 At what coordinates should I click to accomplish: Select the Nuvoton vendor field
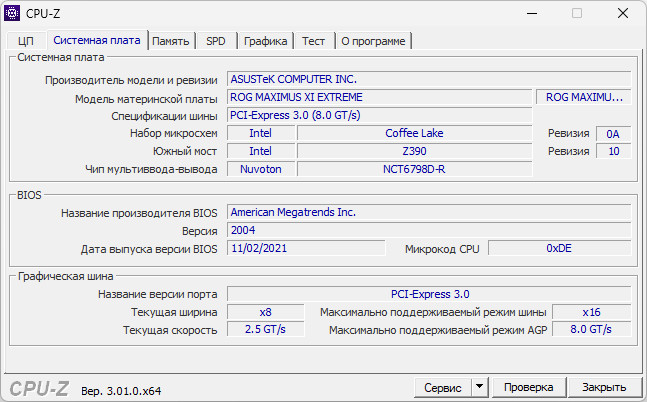(x=261, y=169)
